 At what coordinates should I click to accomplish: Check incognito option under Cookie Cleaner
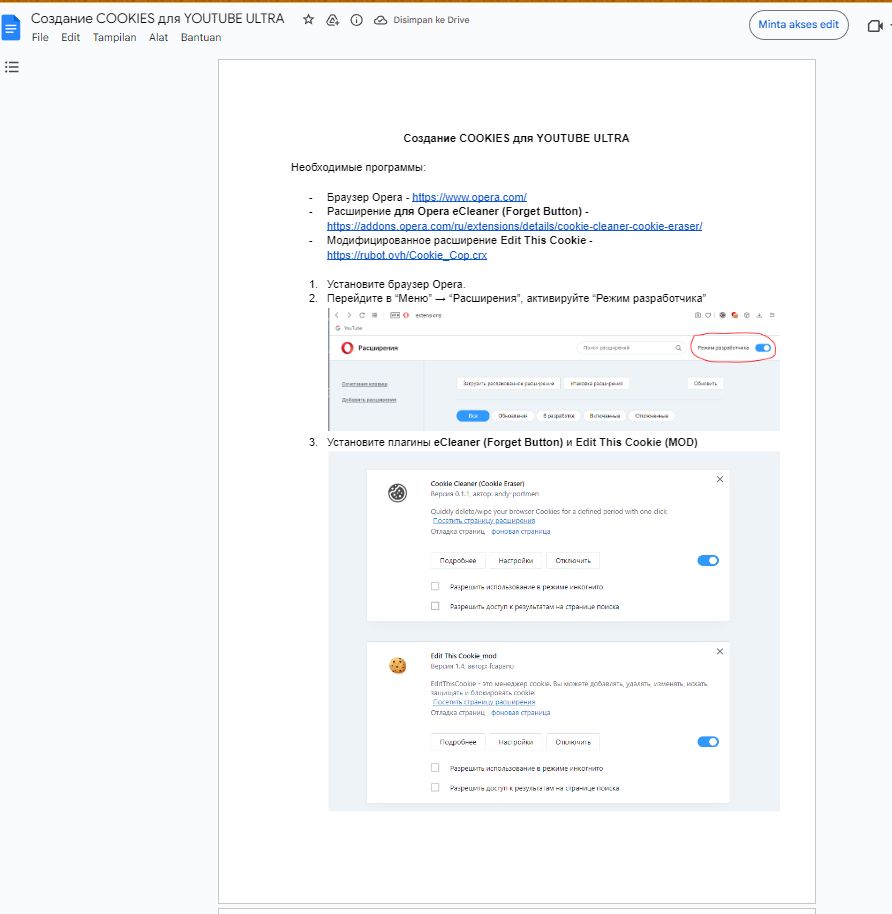click(435, 587)
